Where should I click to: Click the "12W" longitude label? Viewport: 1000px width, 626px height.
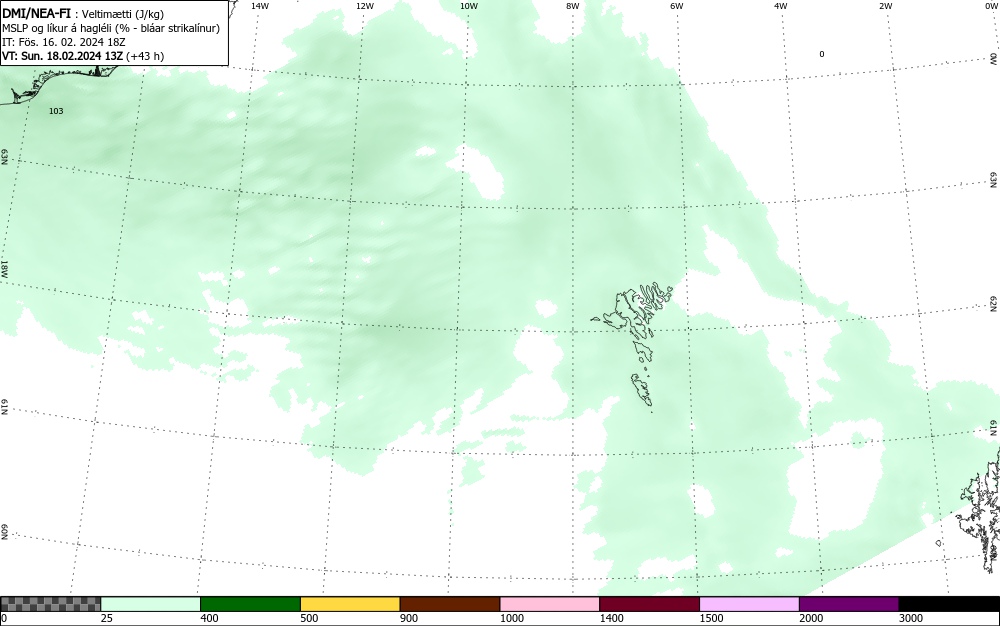tap(364, 6)
